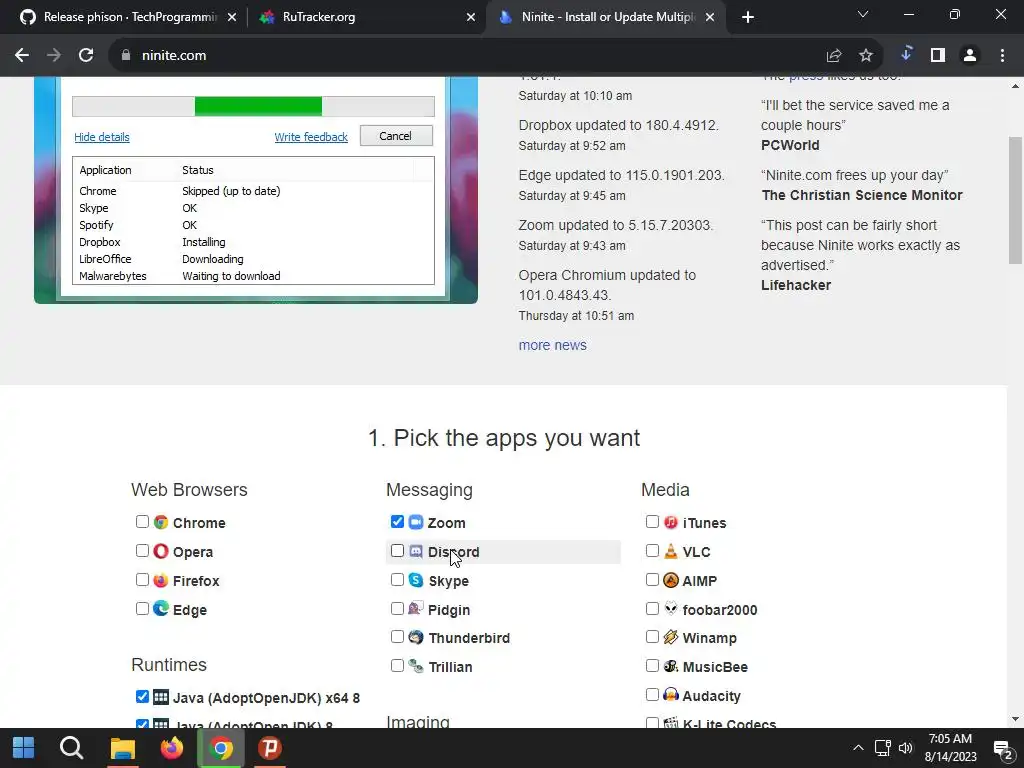The width and height of the screenshot is (1024, 768).
Task: Click the Chrome app icon in Web Browsers
Action: pyautogui.click(x=161, y=522)
